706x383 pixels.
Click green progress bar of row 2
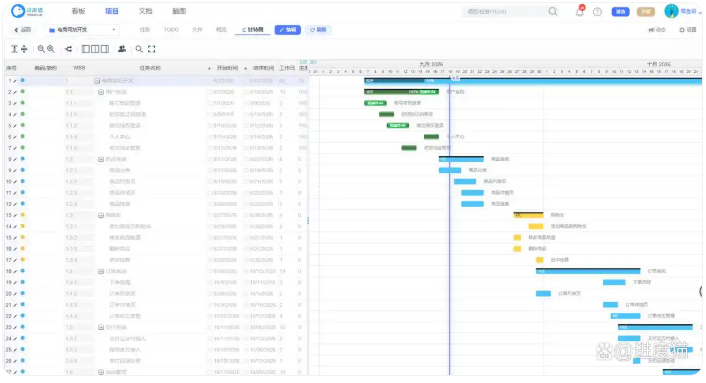pos(401,92)
